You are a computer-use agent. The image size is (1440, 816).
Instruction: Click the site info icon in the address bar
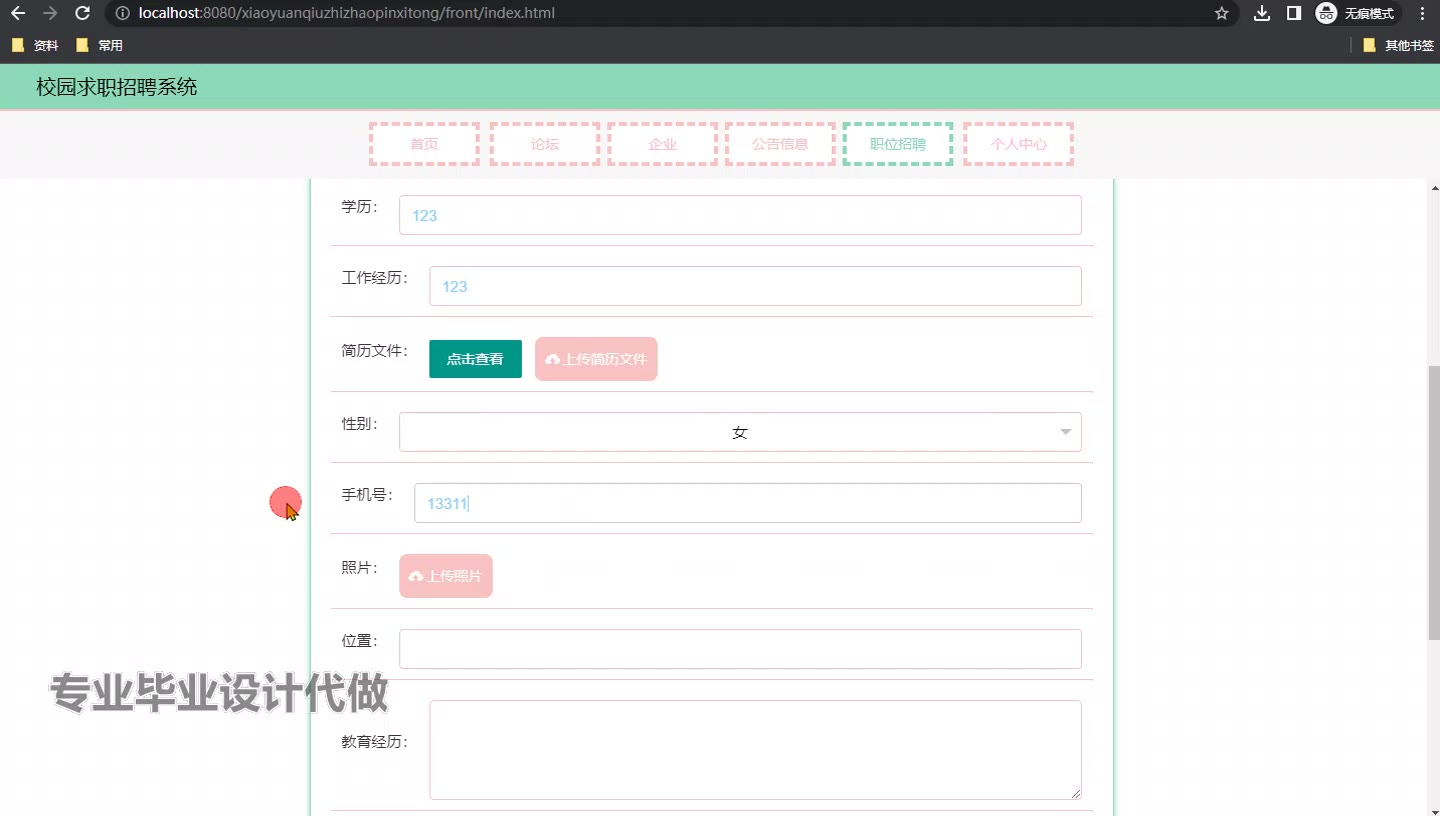click(x=122, y=13)
